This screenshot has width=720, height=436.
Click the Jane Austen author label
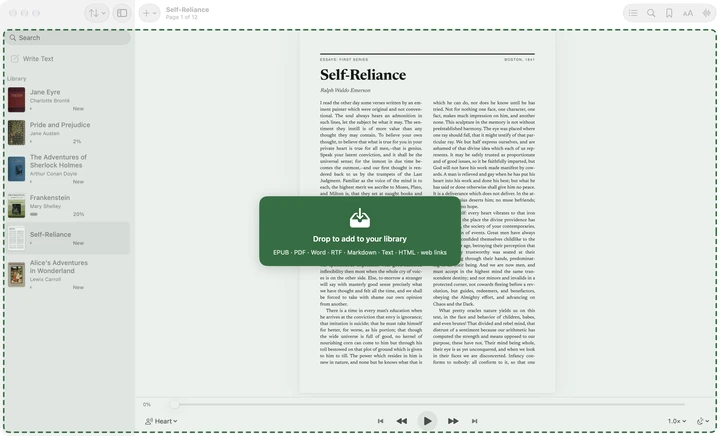(45, 134)
